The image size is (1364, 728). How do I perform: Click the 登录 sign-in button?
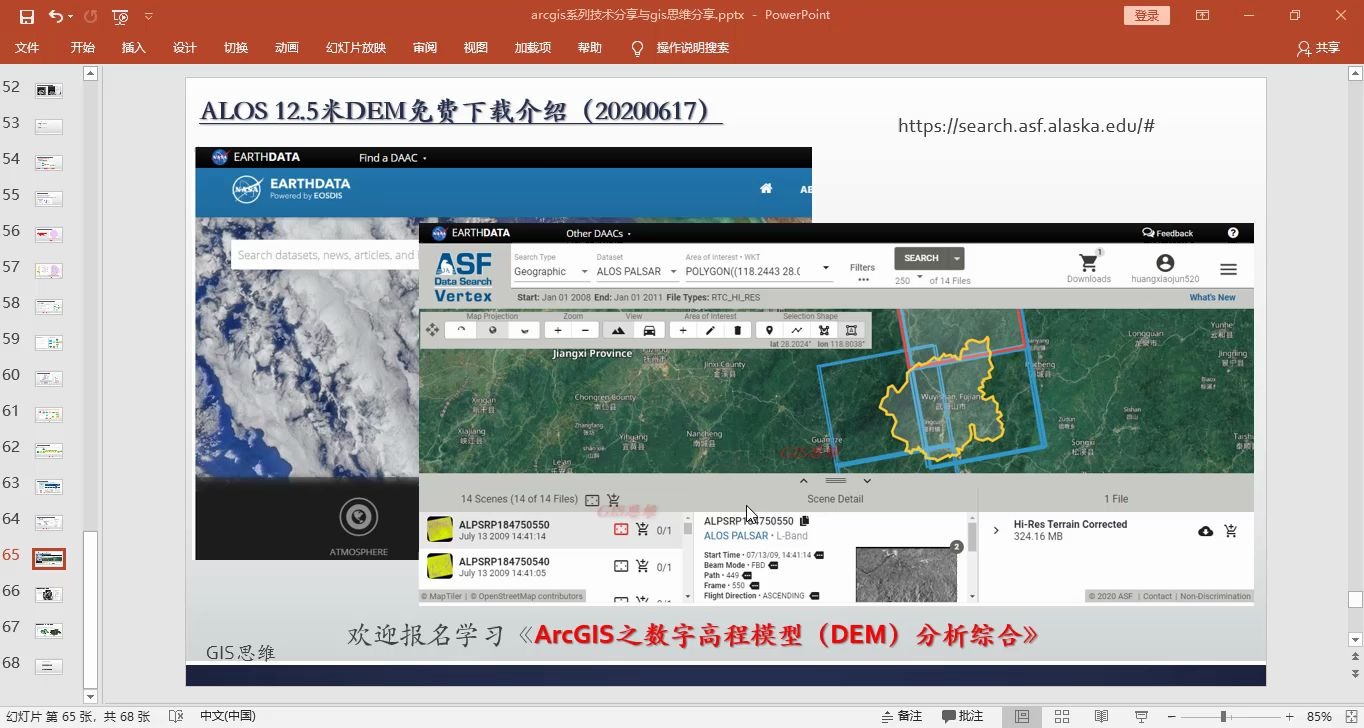coord(1147,15)
